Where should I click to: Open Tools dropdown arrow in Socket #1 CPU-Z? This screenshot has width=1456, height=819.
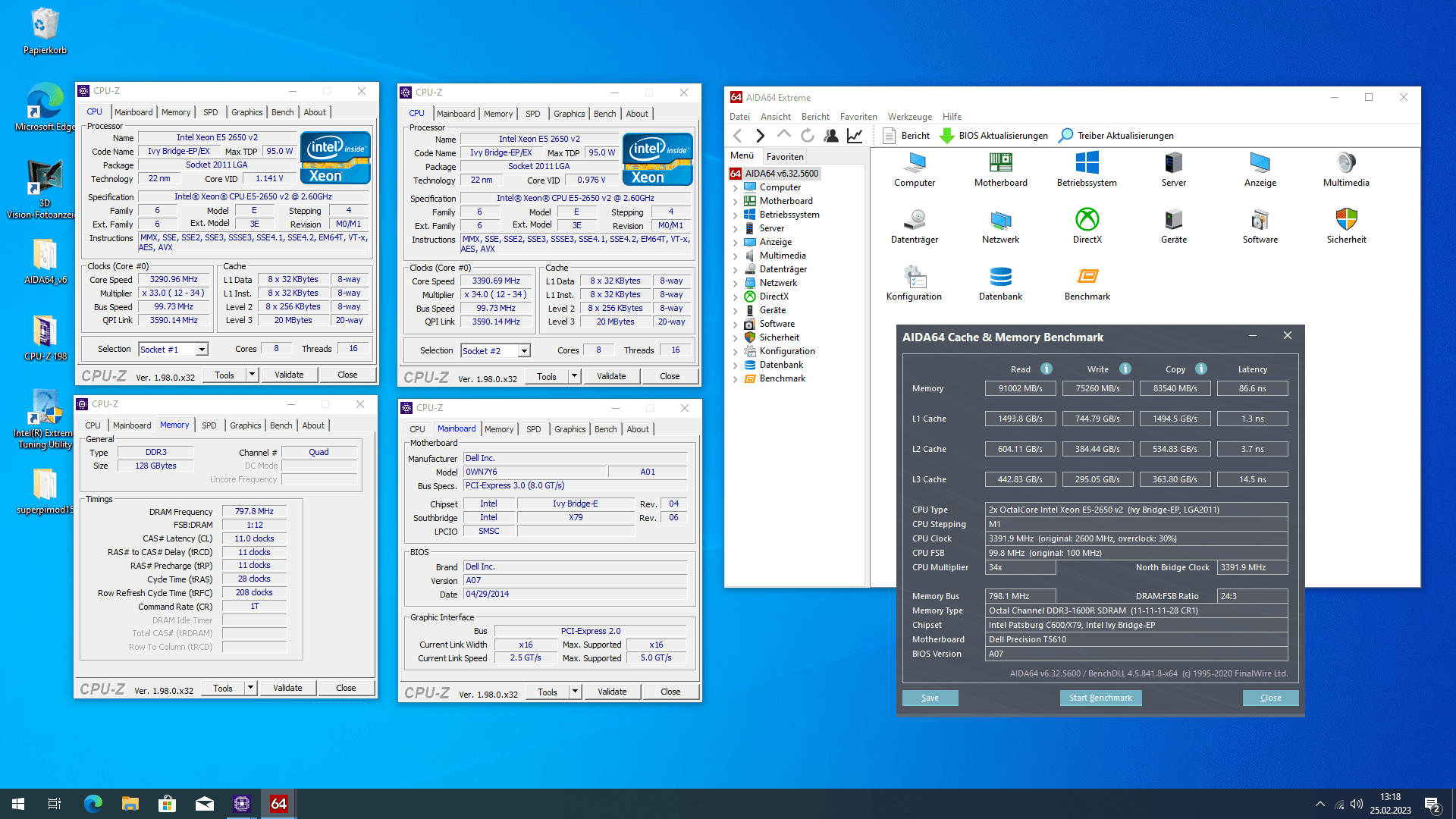click(252, 375)
